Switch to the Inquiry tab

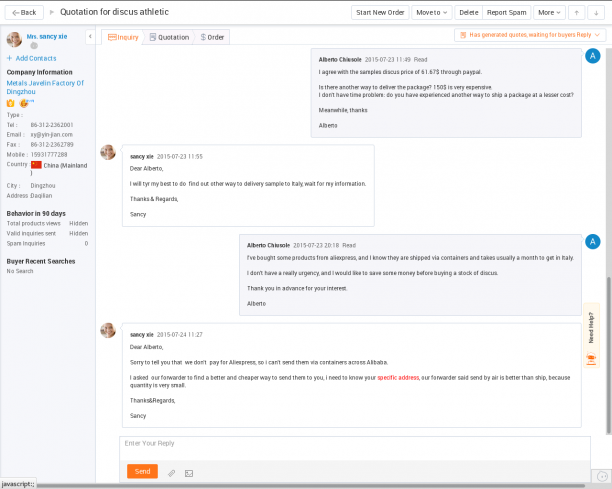[123, 37]
